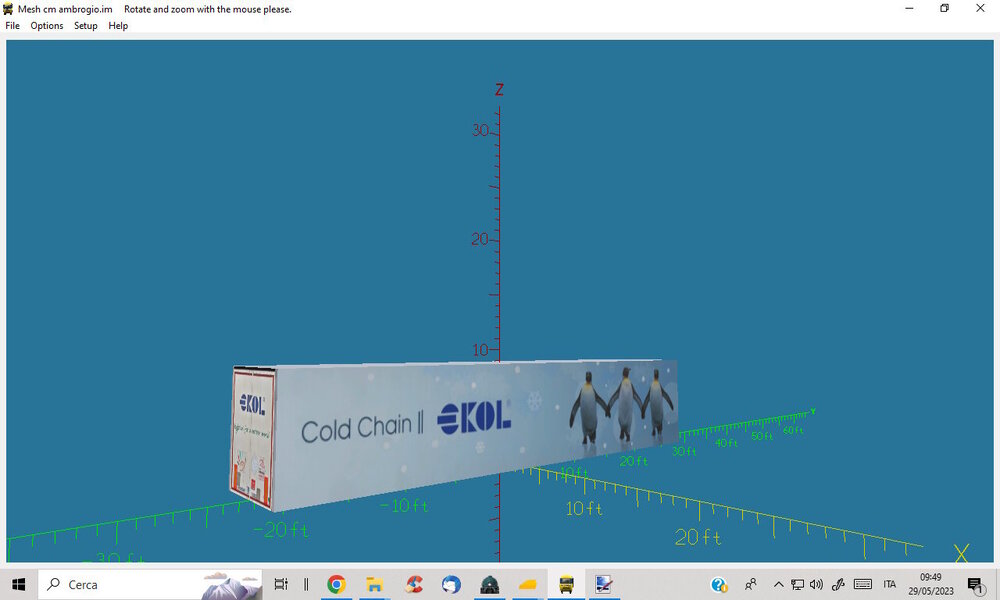Click the blue help question mark tray icon
Image resolution: width=1000 pixels, height=600 pixels.
tap(719, 584)
